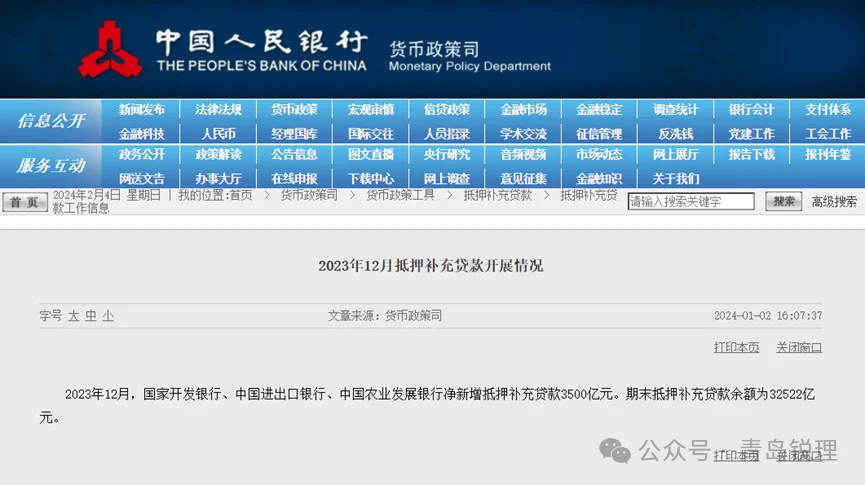865x485 pixels.
Task: Open the 金融稳定 section
Action: 599,110
